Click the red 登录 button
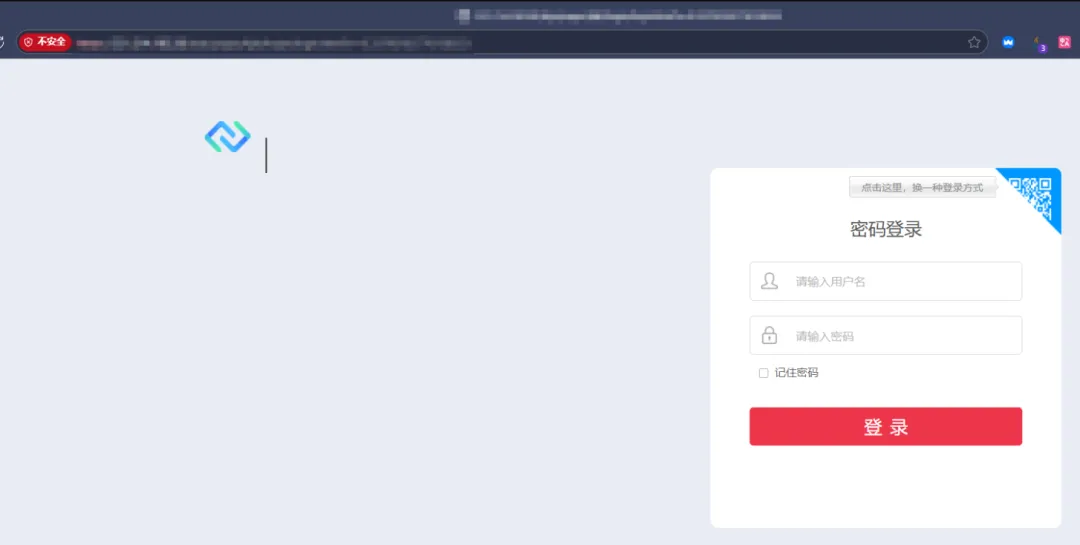The image size is (1080, 545). pos(886,426)
